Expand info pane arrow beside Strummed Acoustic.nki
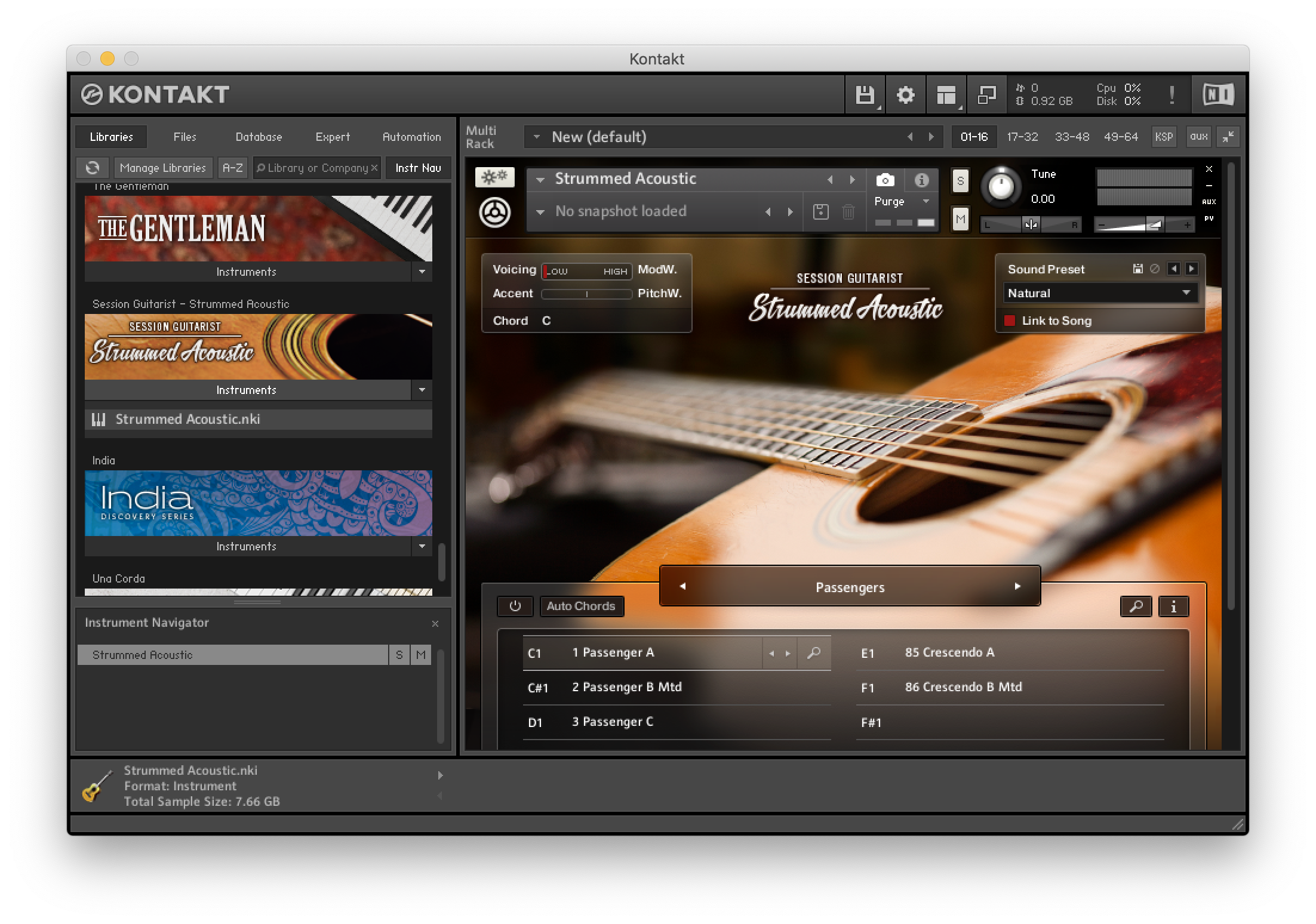Image resolution: width=1316 pixels, height=924 pixels. 440,775
